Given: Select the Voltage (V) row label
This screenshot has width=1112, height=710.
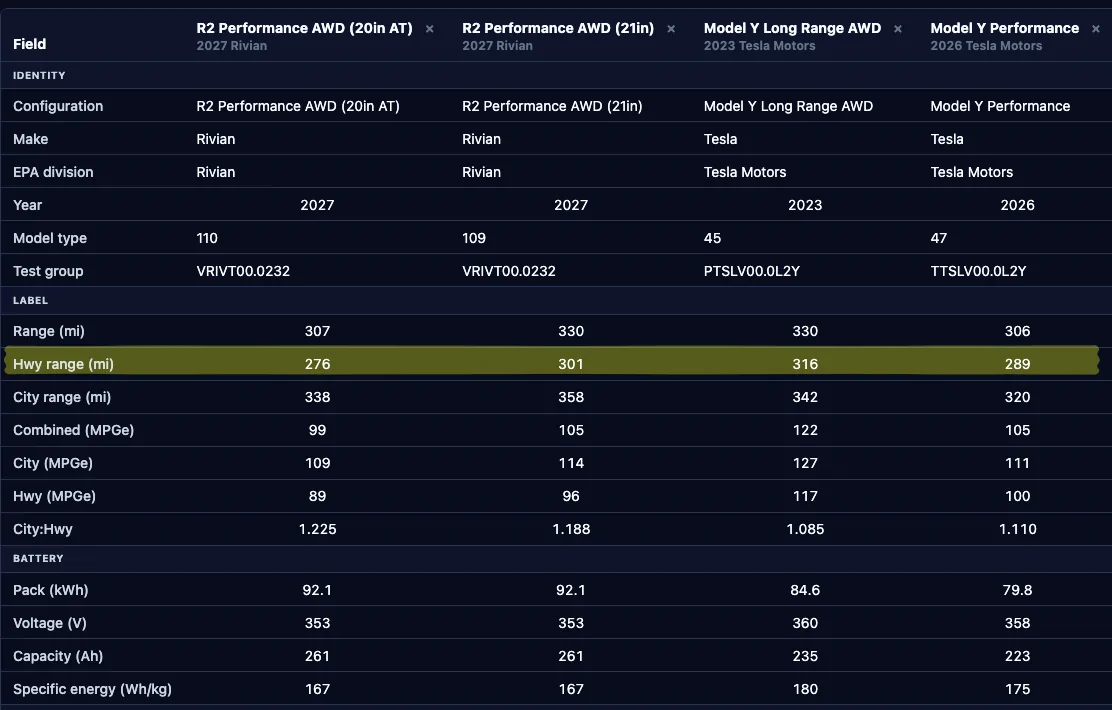Looking at the screenshot, I should (50, 623).
